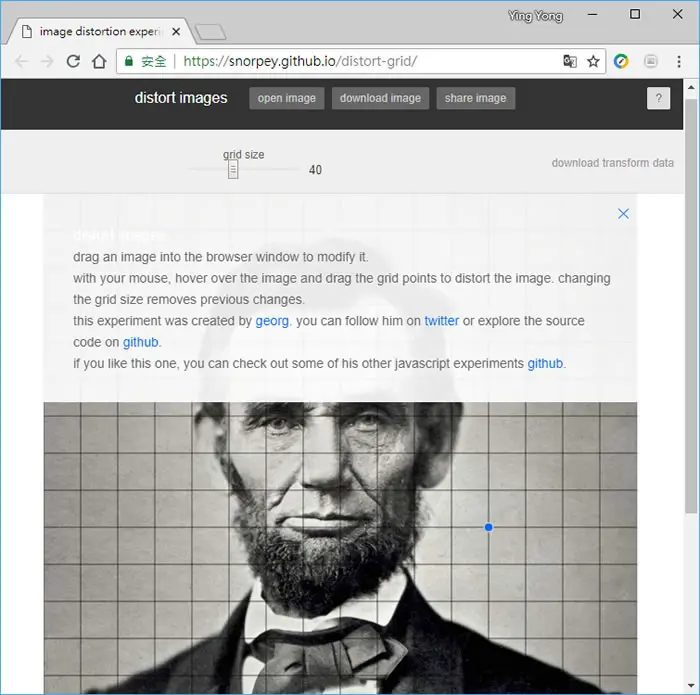Select the image distortion experiment tab
The width and height of the screenshot is (700, 695).
click(99, 32)
